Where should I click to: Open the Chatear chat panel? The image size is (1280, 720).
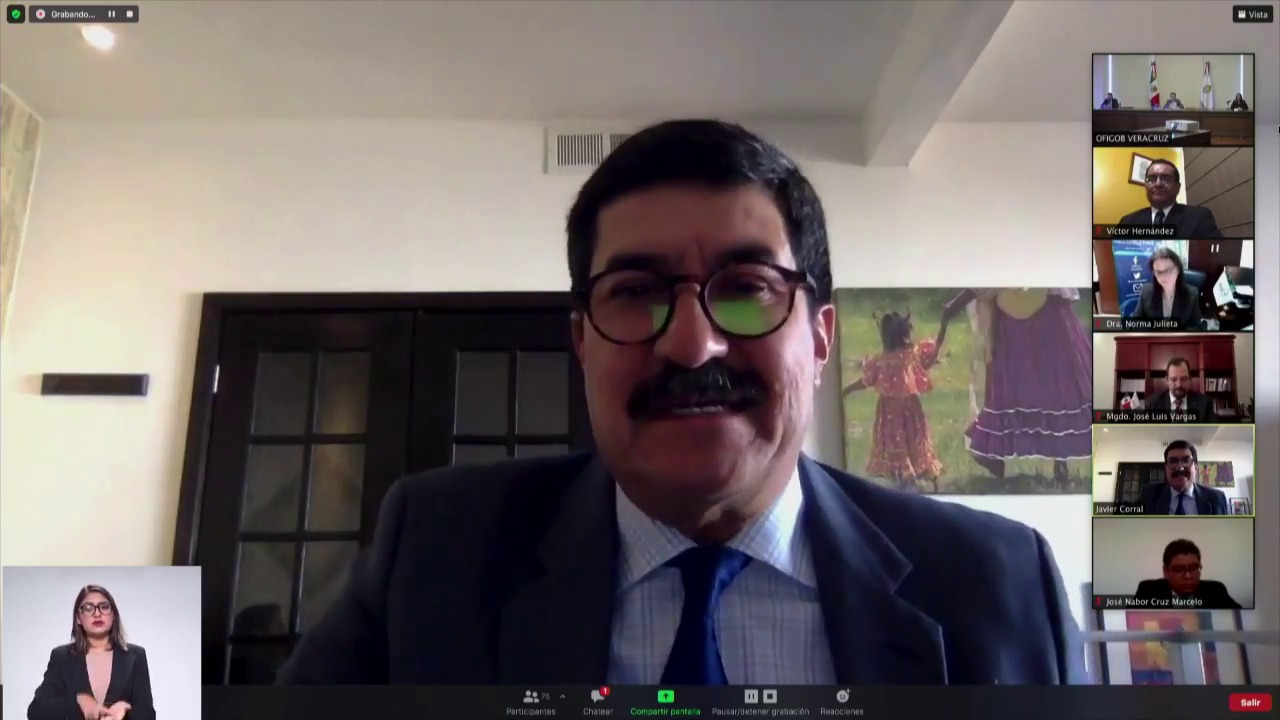pos(597,702)
